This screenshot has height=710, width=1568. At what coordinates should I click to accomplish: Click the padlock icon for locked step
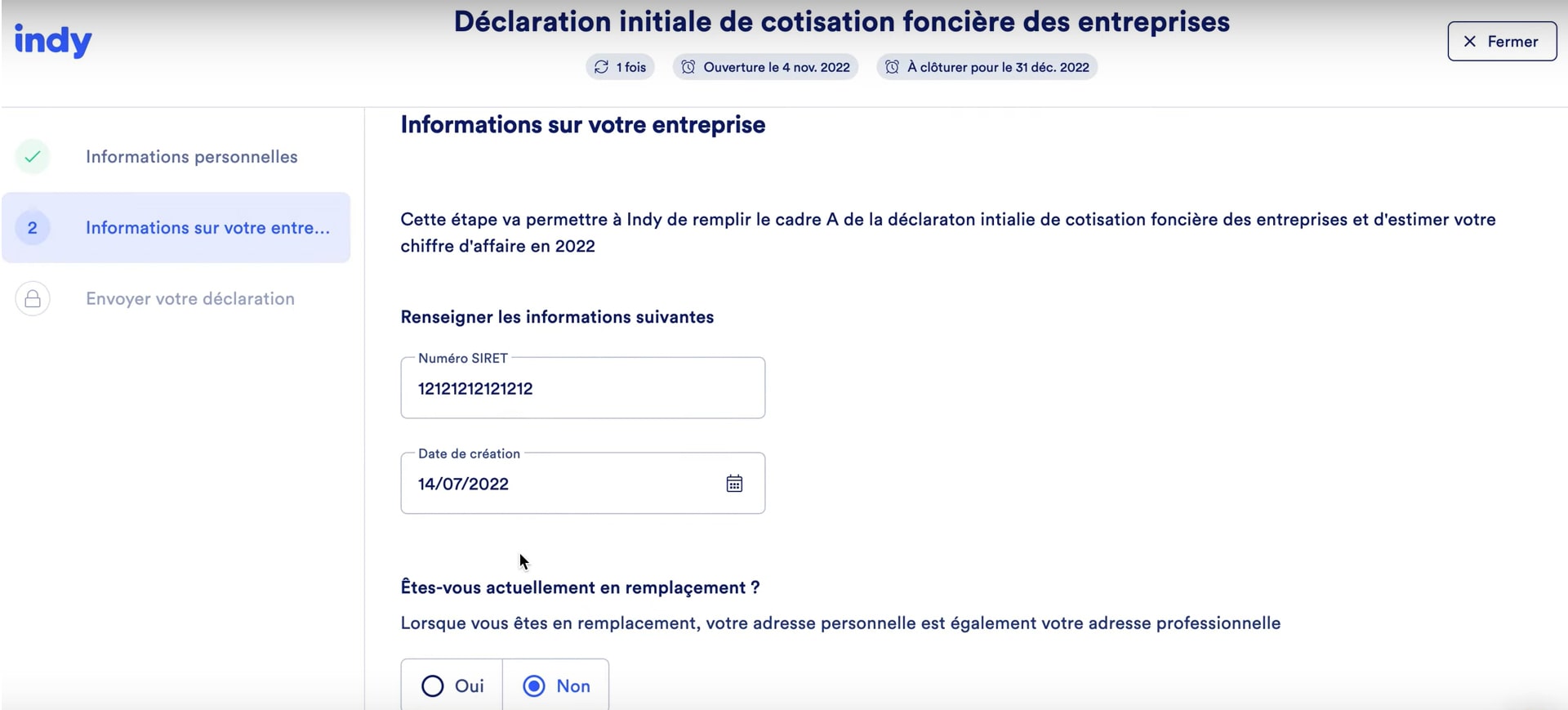pyautogui.click(x=33, y=299)
